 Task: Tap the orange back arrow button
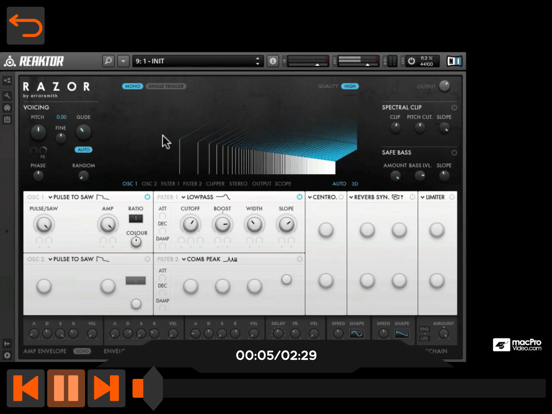click(26, 26)
